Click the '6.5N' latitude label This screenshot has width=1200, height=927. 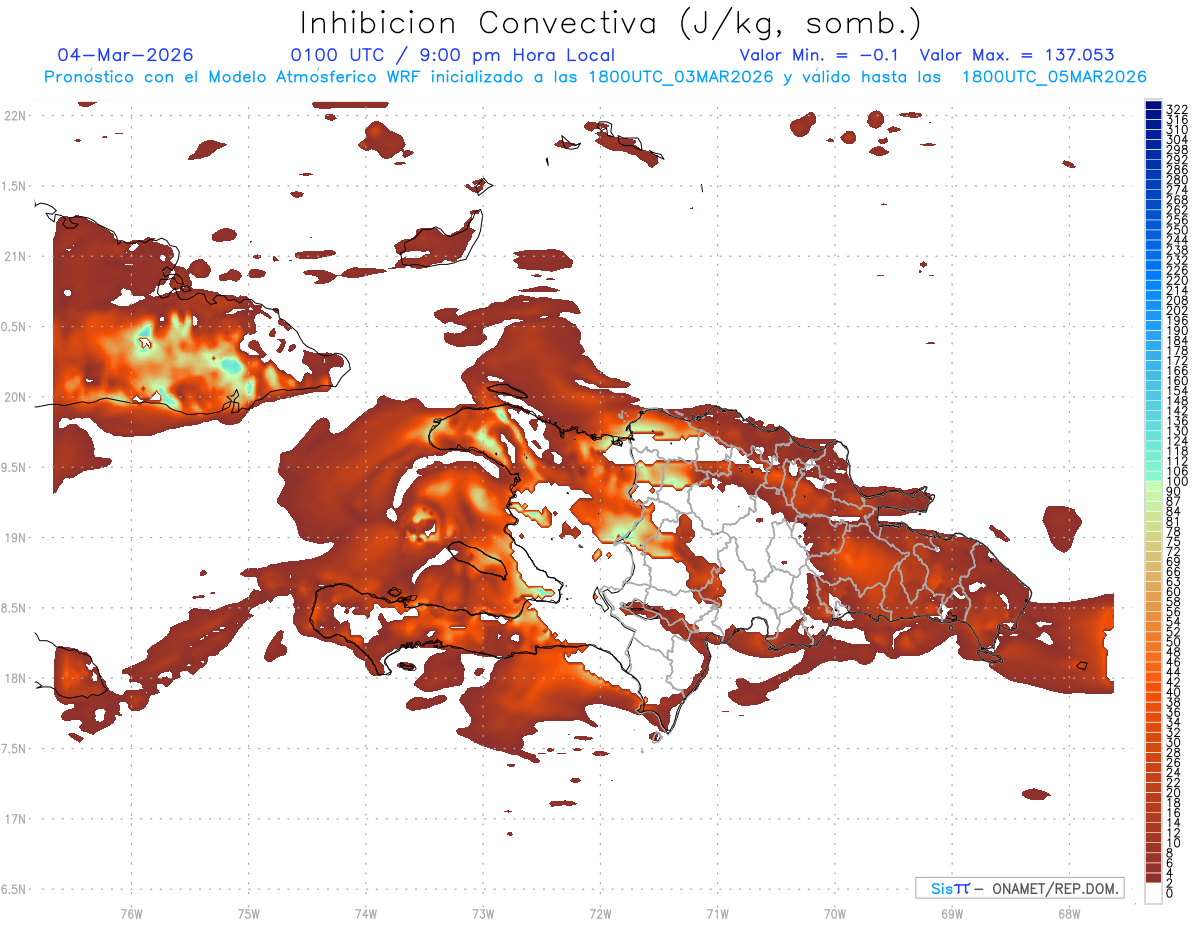[15, 889]
